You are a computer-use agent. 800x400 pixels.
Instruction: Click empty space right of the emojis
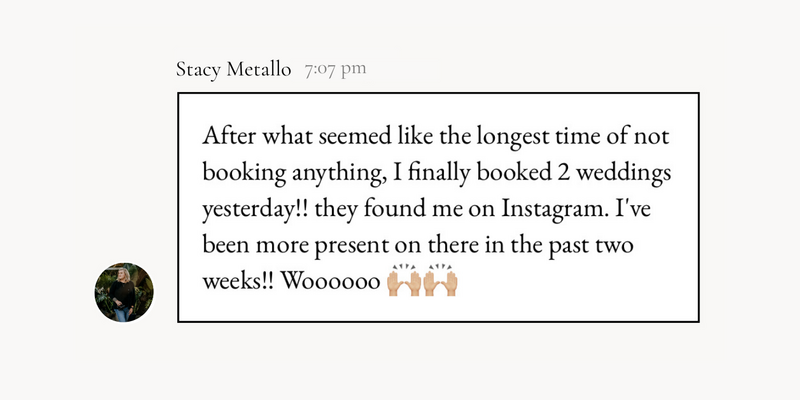[x=577, y=281]
